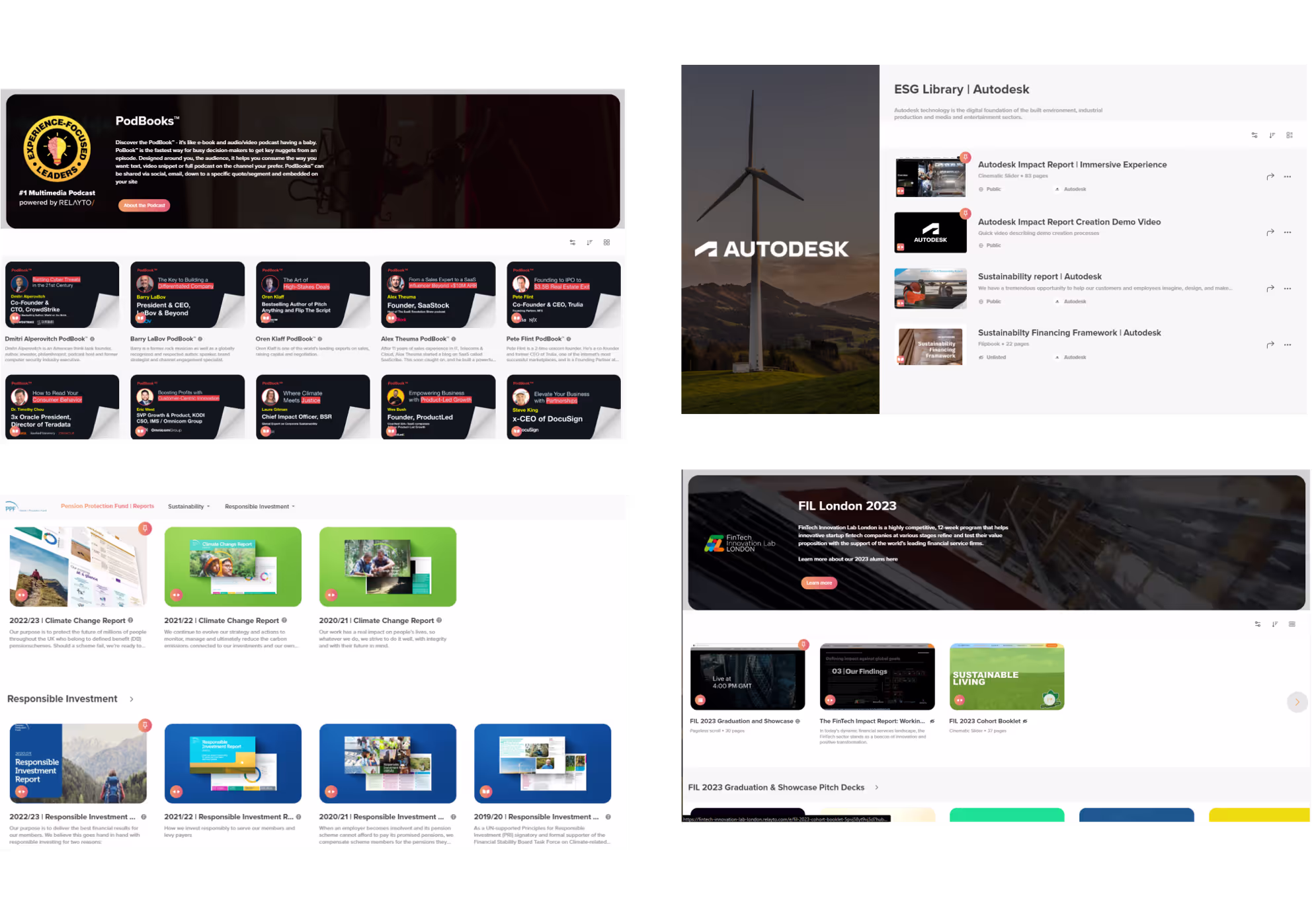Viewport: 1316px width, 912px height.
Task: Click the 'Learn more about our 2023 alums here' text
Action: (x=848, y=560)
